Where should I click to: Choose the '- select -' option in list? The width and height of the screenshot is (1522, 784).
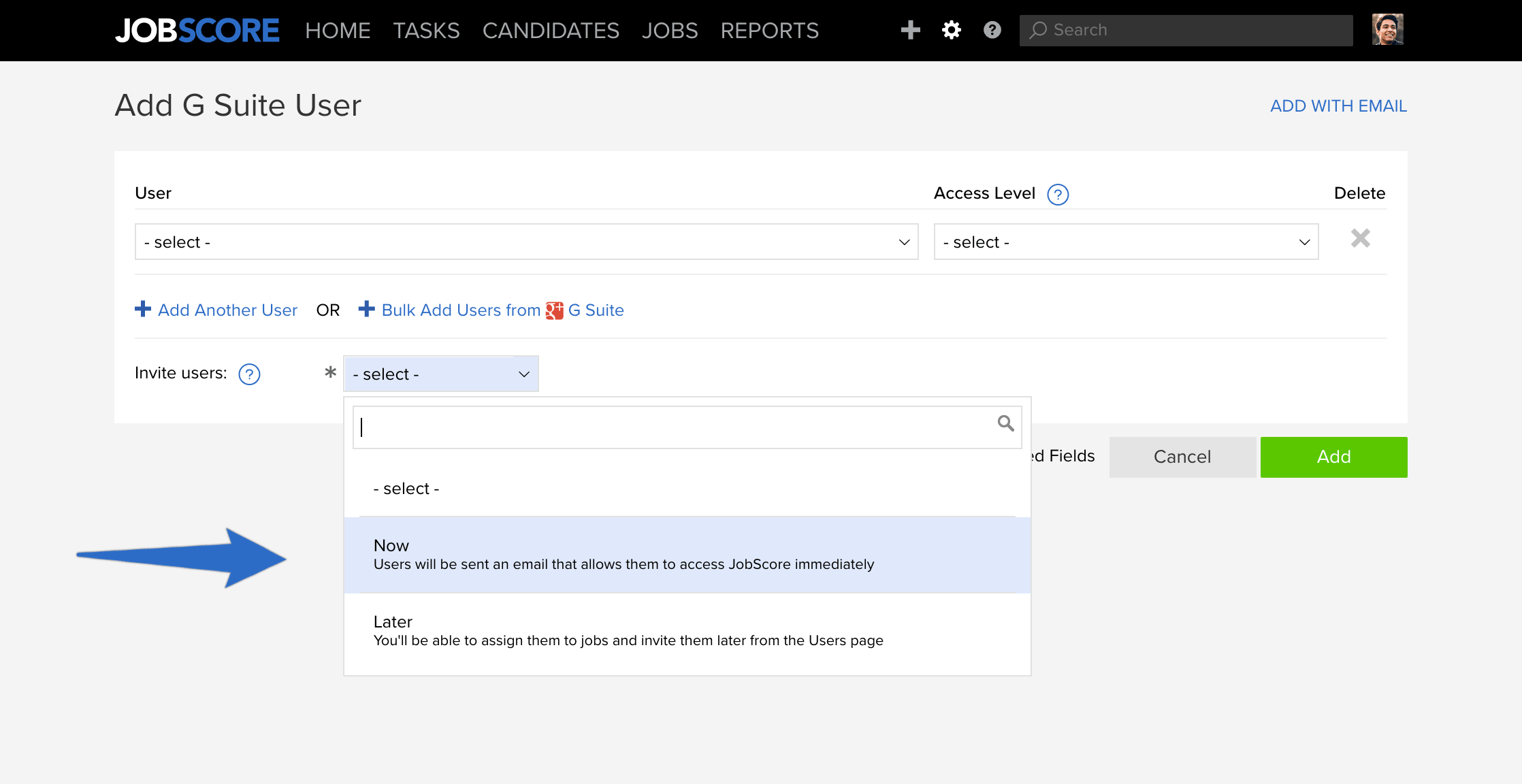687,489
